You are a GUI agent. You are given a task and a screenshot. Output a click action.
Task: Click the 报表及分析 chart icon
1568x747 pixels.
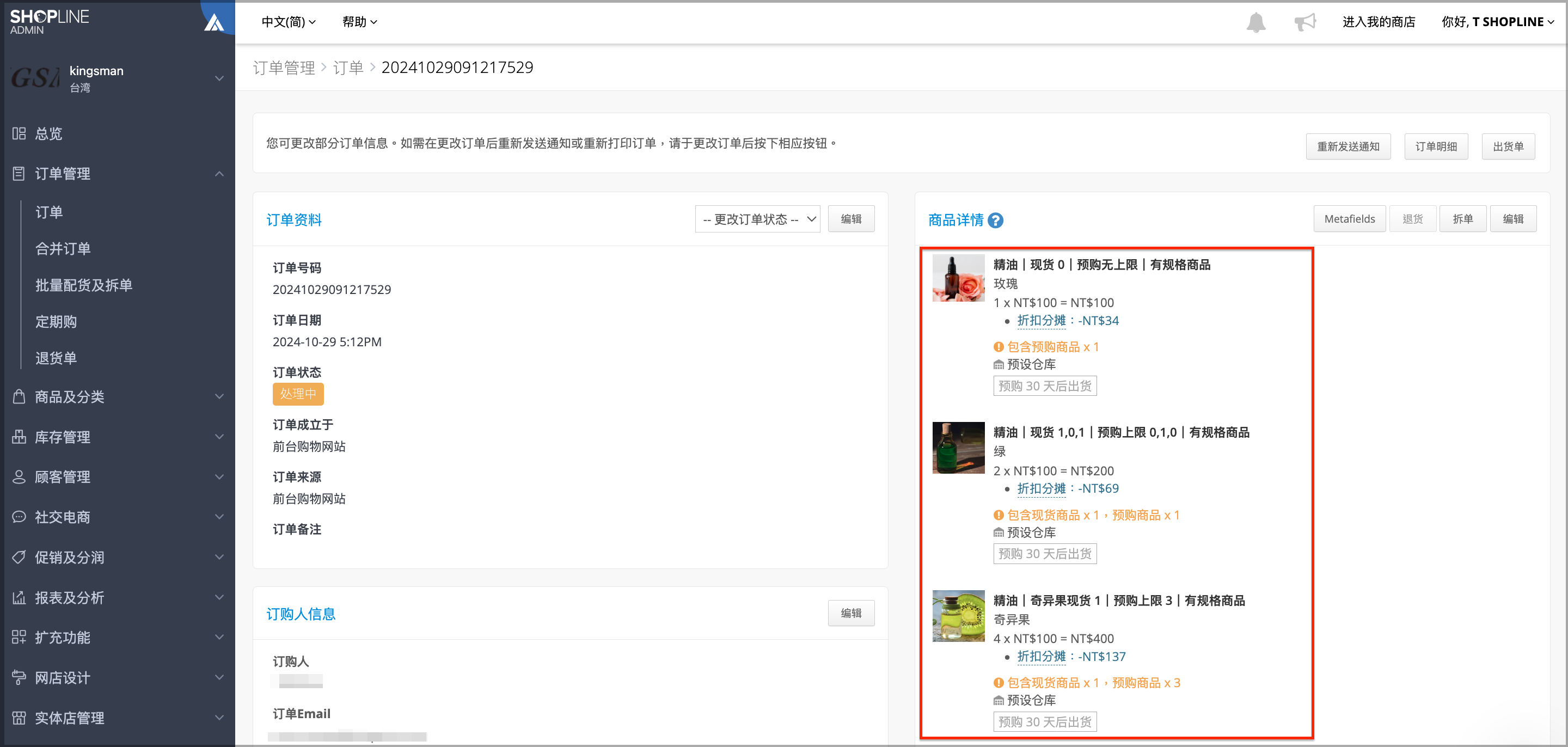tap(19, 597)
